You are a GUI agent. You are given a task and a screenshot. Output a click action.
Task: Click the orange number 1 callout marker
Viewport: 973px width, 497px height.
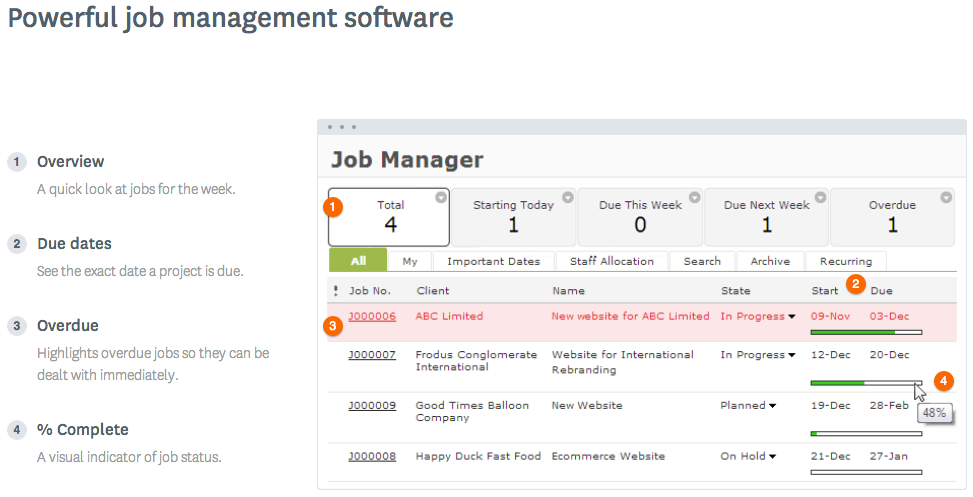335,207
